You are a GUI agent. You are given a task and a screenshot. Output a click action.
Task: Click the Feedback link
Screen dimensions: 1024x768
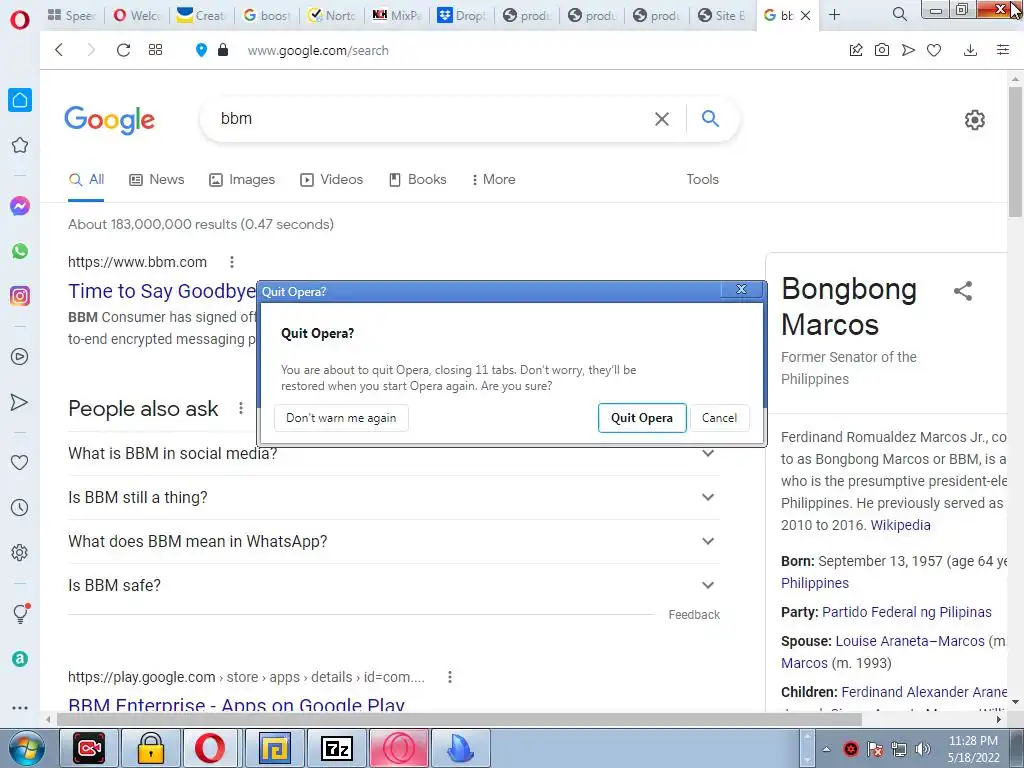[x=694, y=615]
